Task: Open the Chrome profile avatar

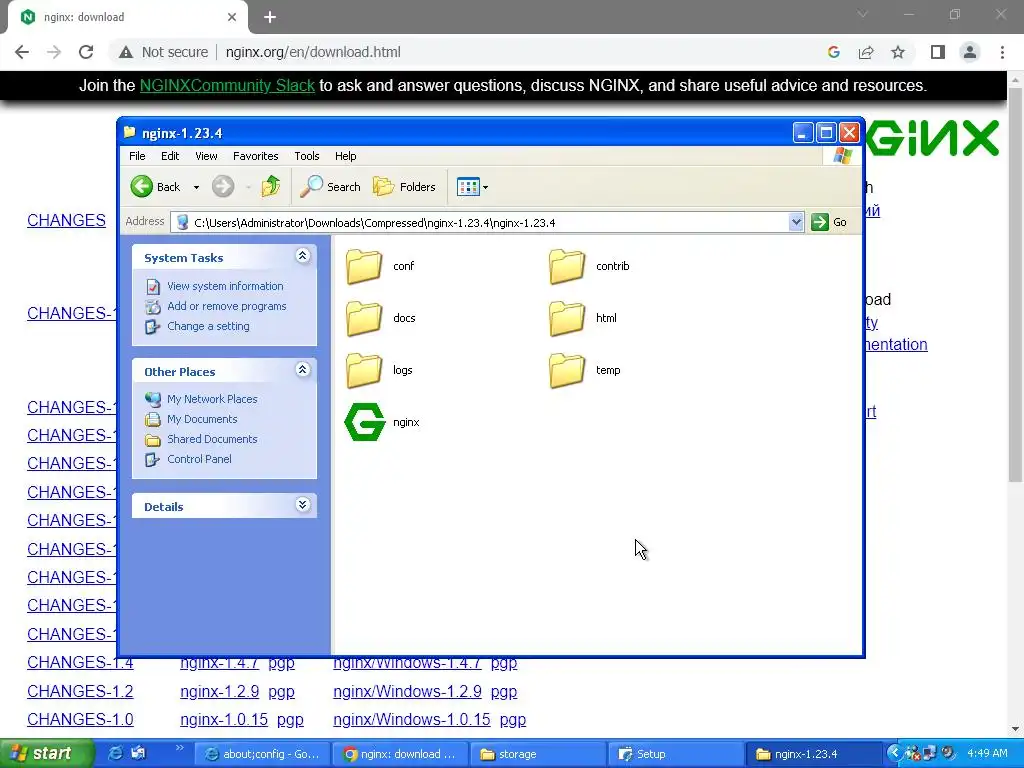Action: (970, 52)
